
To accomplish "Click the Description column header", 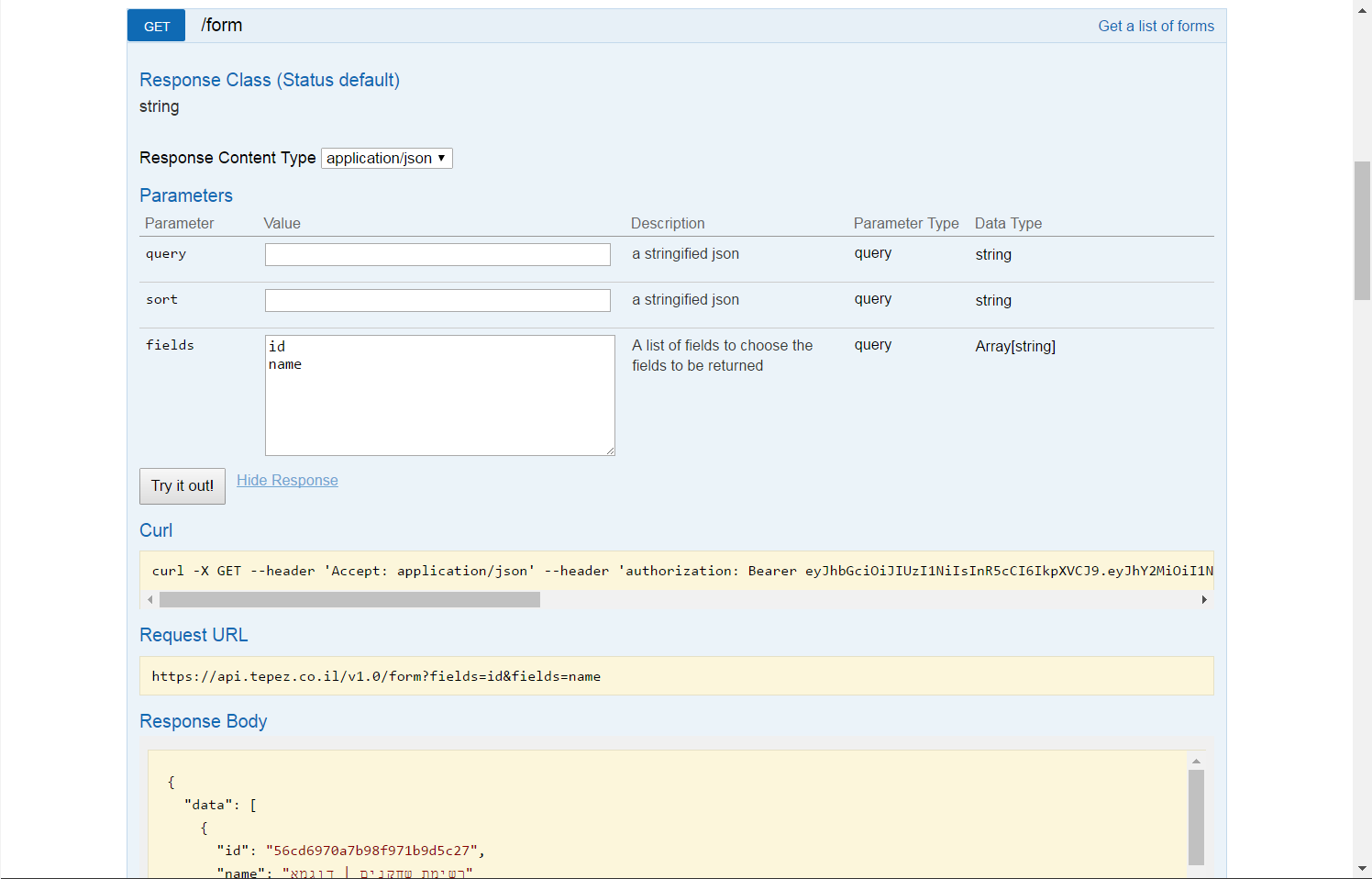I will pyautogui.click(x=668, y=223).
